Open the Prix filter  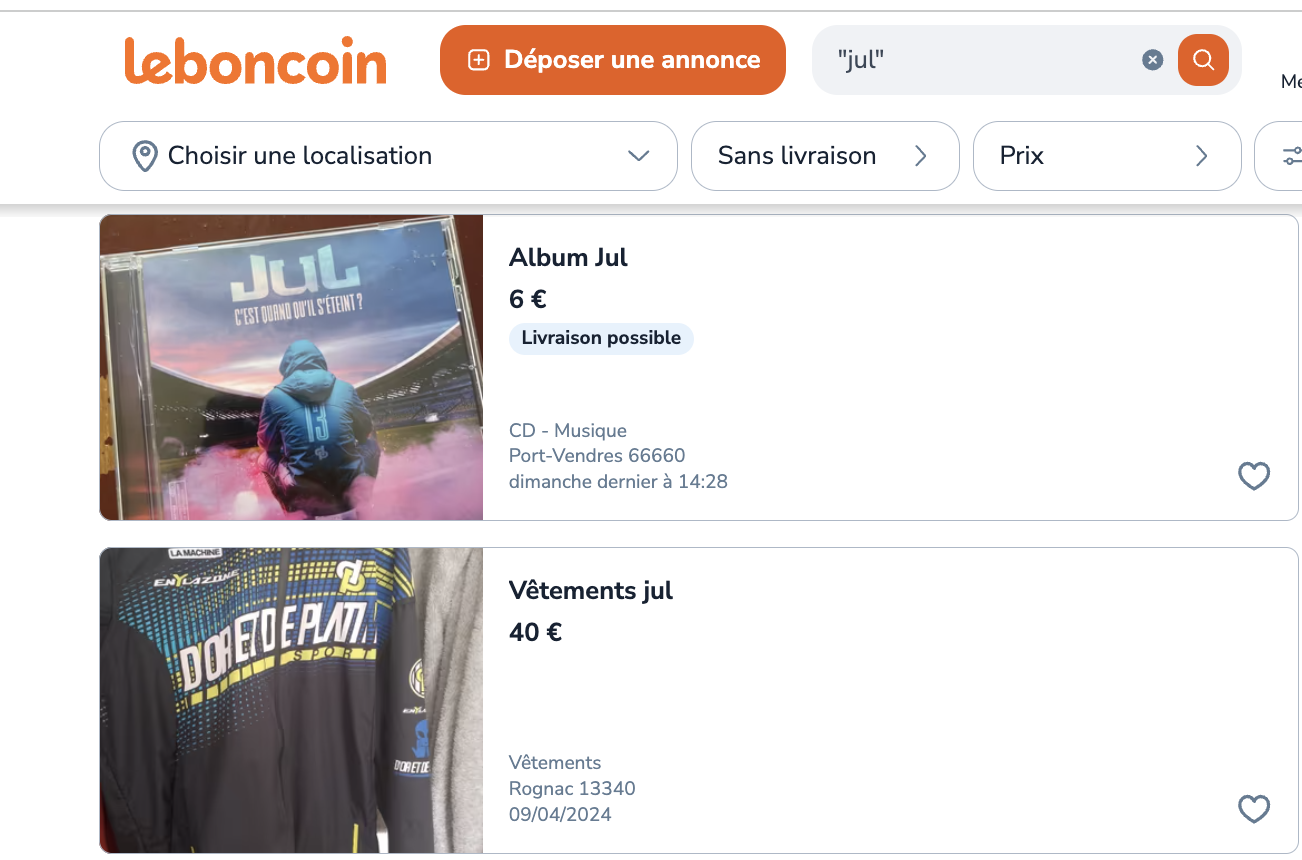[x=1106, y=156]
